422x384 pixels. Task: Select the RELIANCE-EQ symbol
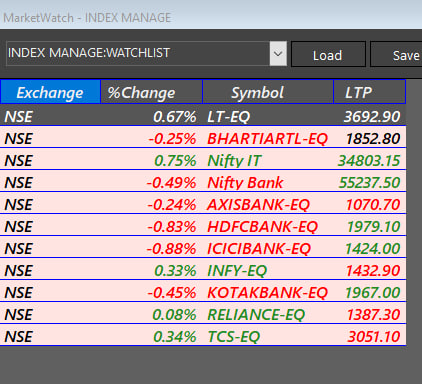[x=256, y=315]
